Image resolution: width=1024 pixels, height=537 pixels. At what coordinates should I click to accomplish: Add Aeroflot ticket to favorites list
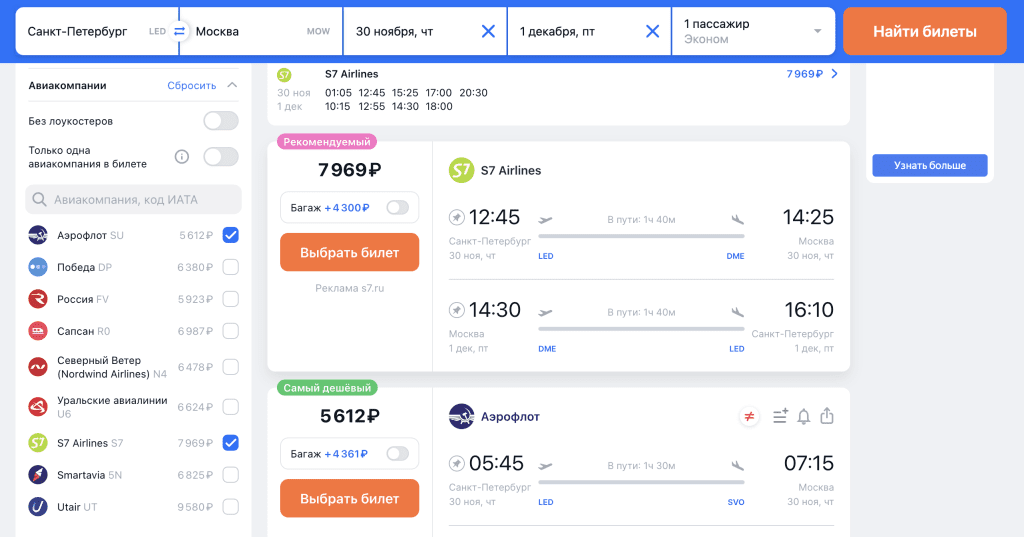coord(780,416)
